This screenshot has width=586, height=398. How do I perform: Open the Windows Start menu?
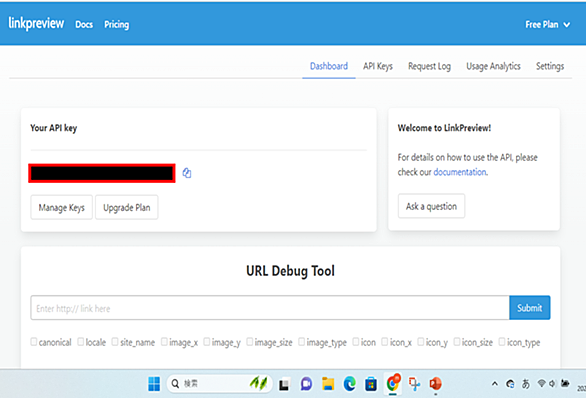[154, 383]
